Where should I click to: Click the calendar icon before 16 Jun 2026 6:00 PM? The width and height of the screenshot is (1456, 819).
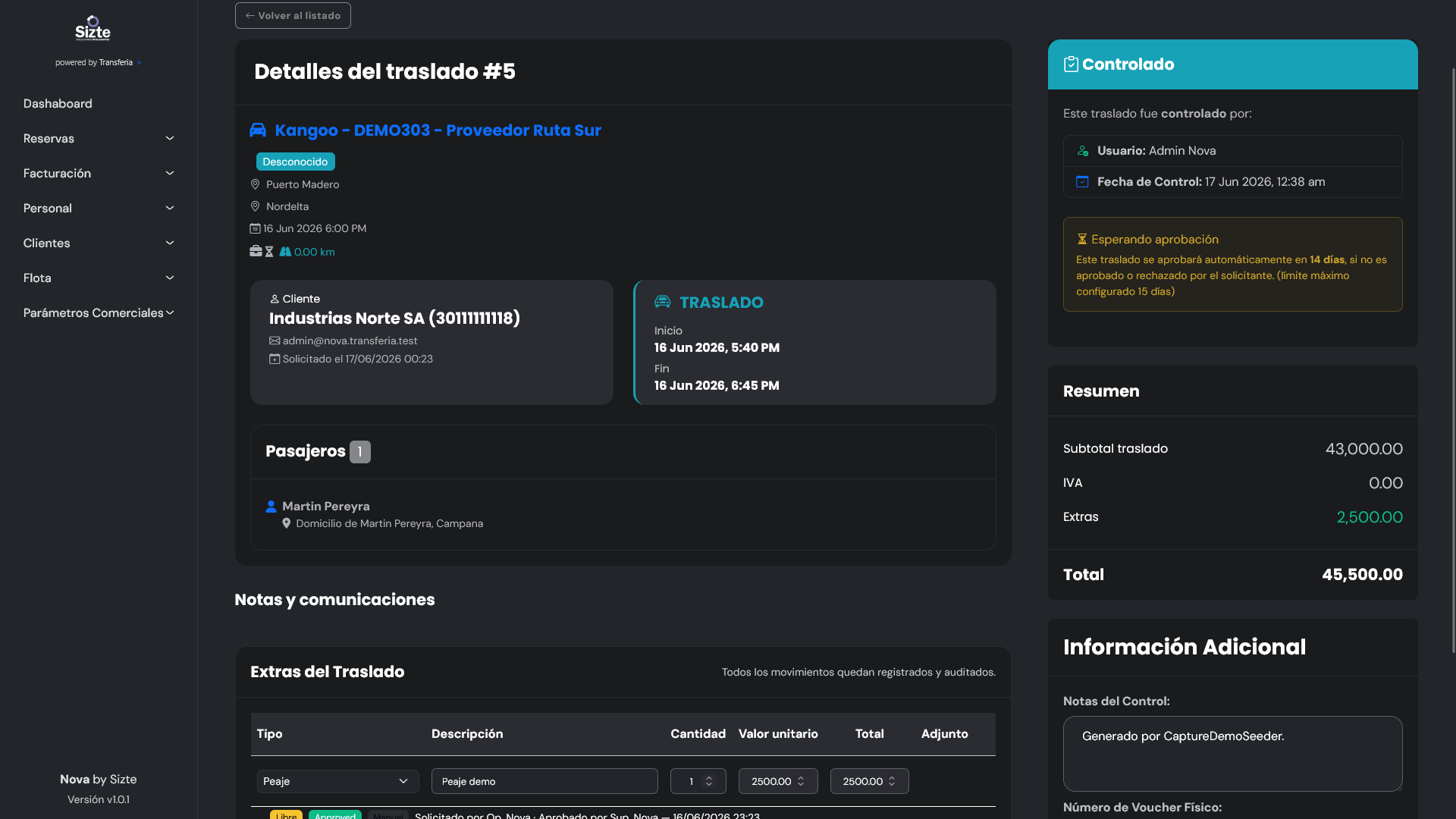[x=255, y=228]
